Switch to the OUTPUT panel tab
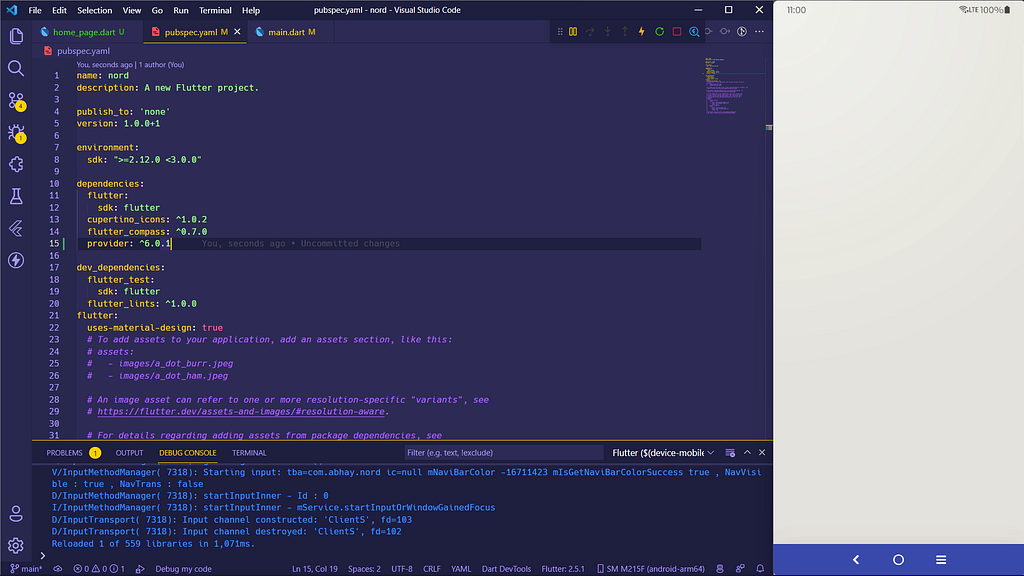This screenshot has width=1024, height=576. [129, 453]
